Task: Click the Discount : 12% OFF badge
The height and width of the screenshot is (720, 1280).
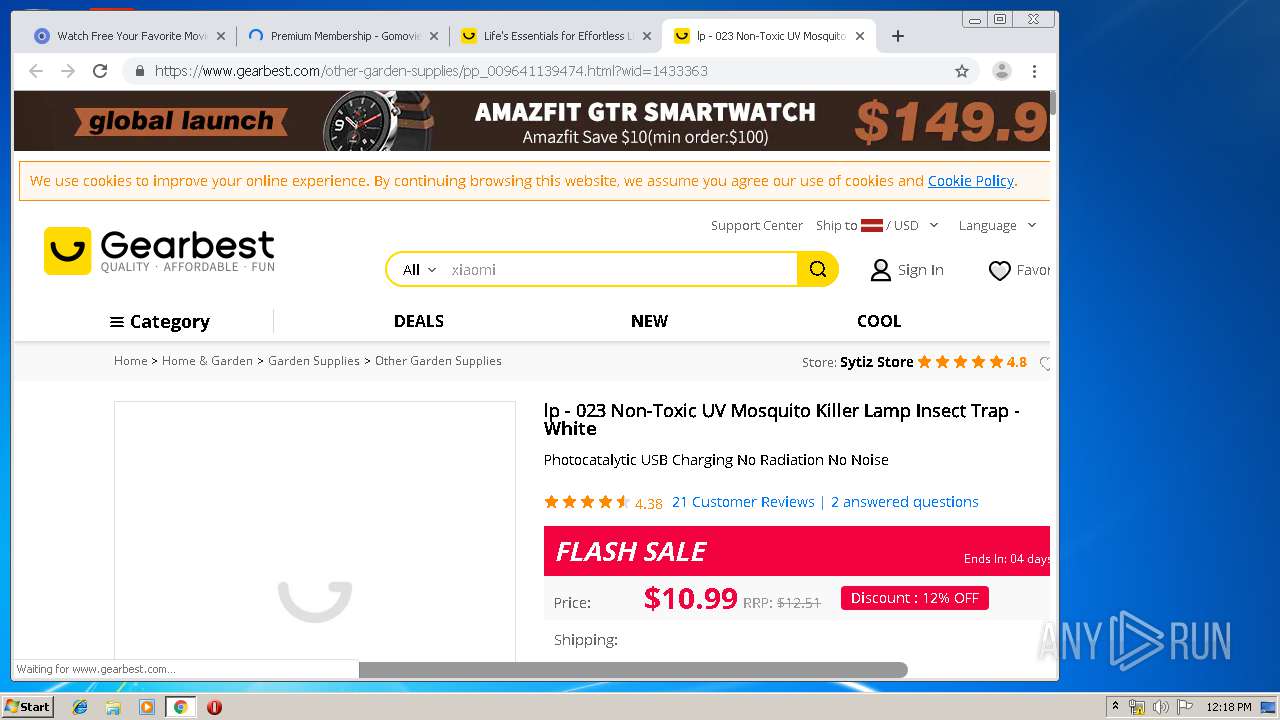Action: [x=915, y=598]
